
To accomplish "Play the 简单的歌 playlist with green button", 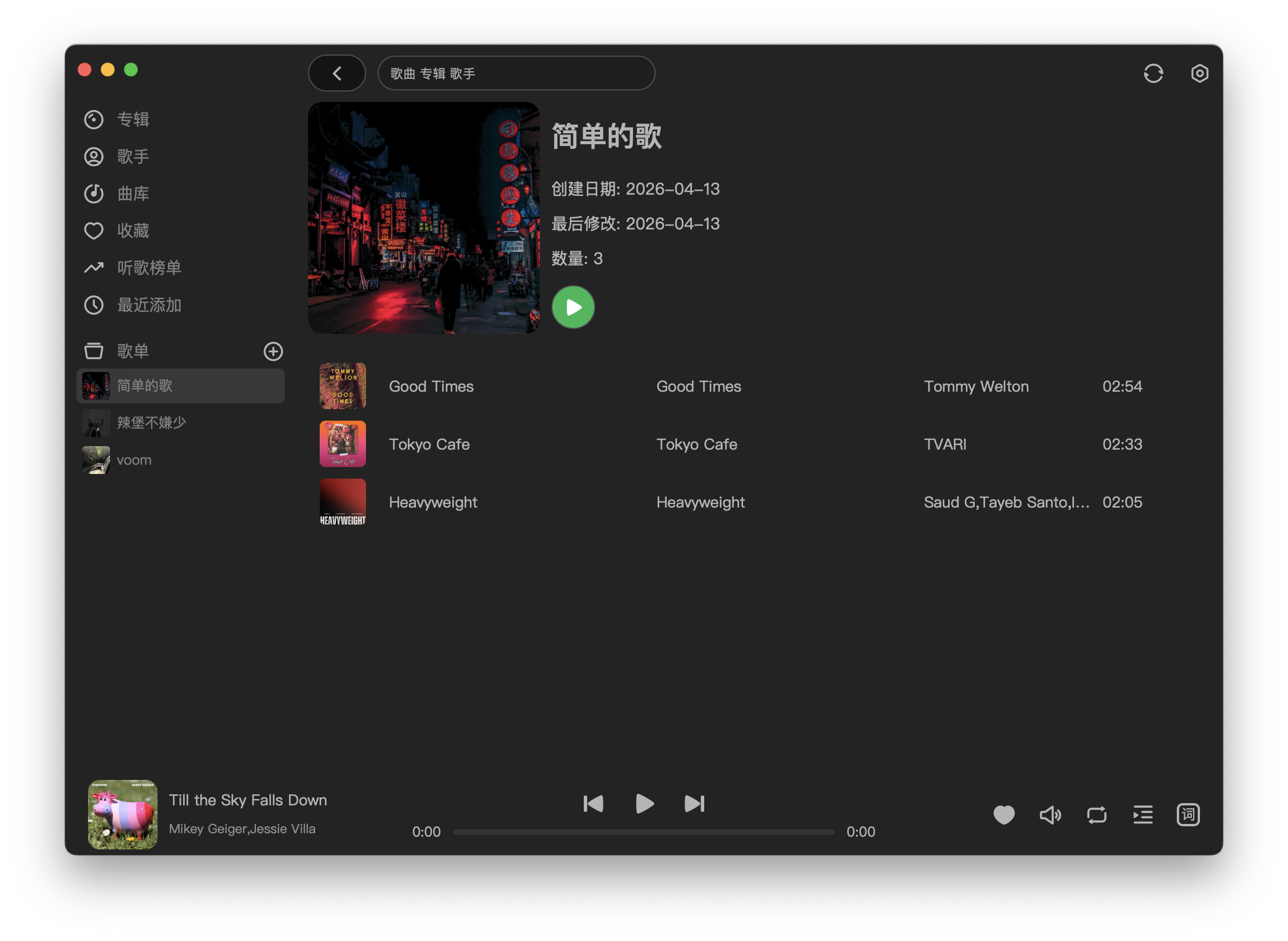I will click(x=573, y=307).
